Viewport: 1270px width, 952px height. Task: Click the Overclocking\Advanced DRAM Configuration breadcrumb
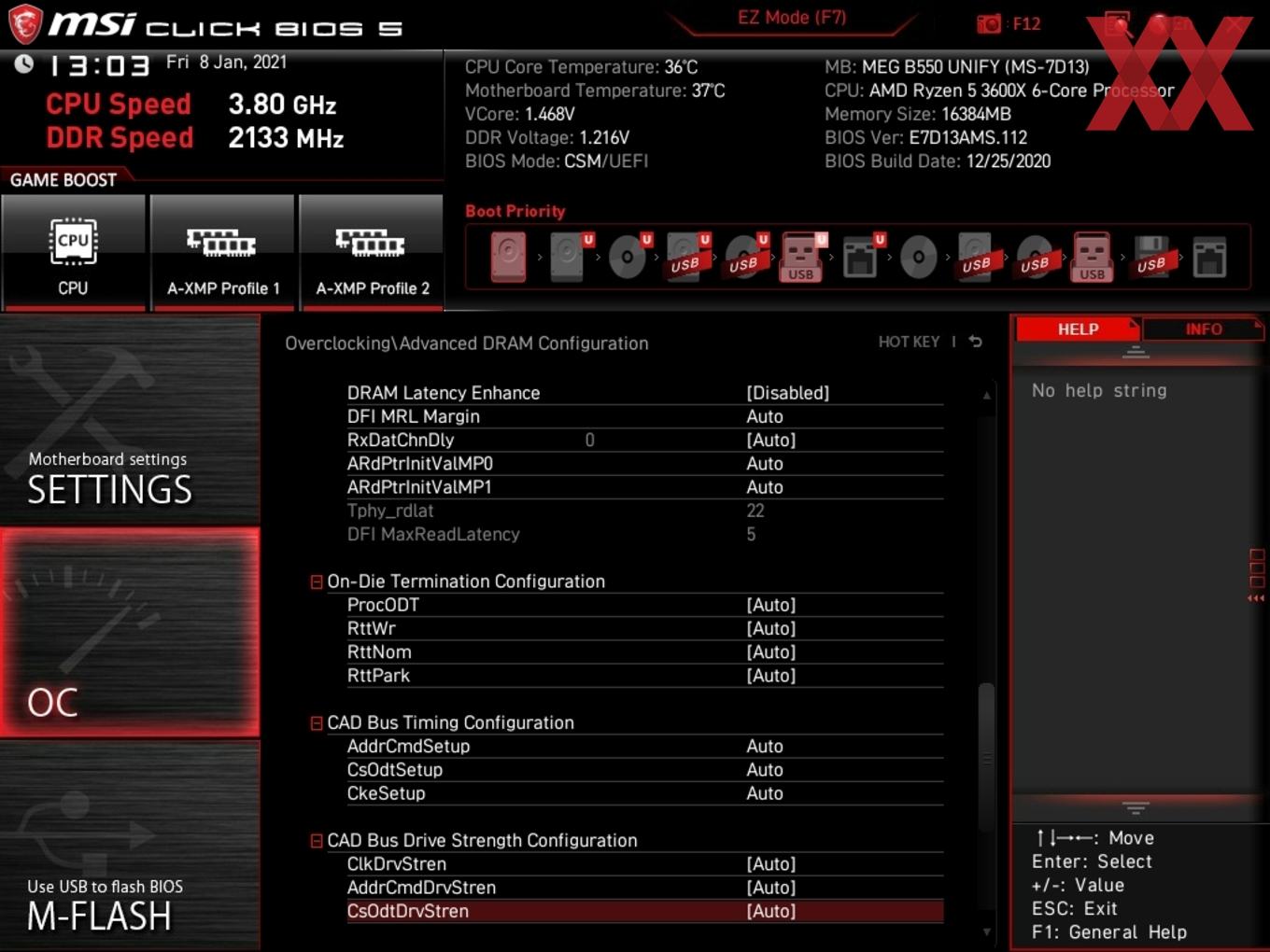tap(467, 343)
